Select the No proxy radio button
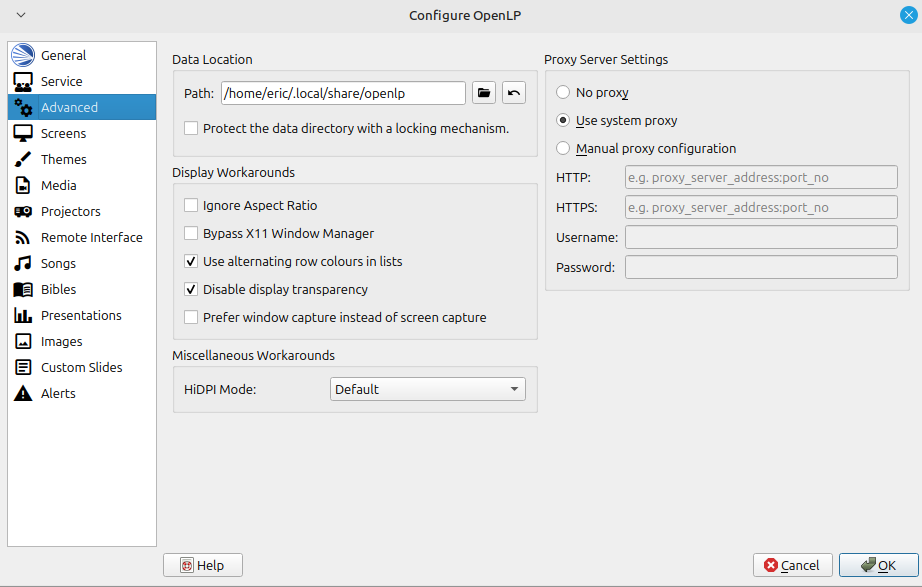 point(563,92)
